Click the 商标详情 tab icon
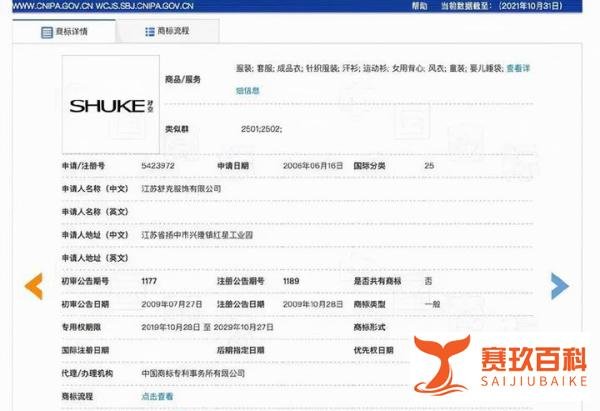This screenshot has height=411, width=600. [x=47, y=32]
